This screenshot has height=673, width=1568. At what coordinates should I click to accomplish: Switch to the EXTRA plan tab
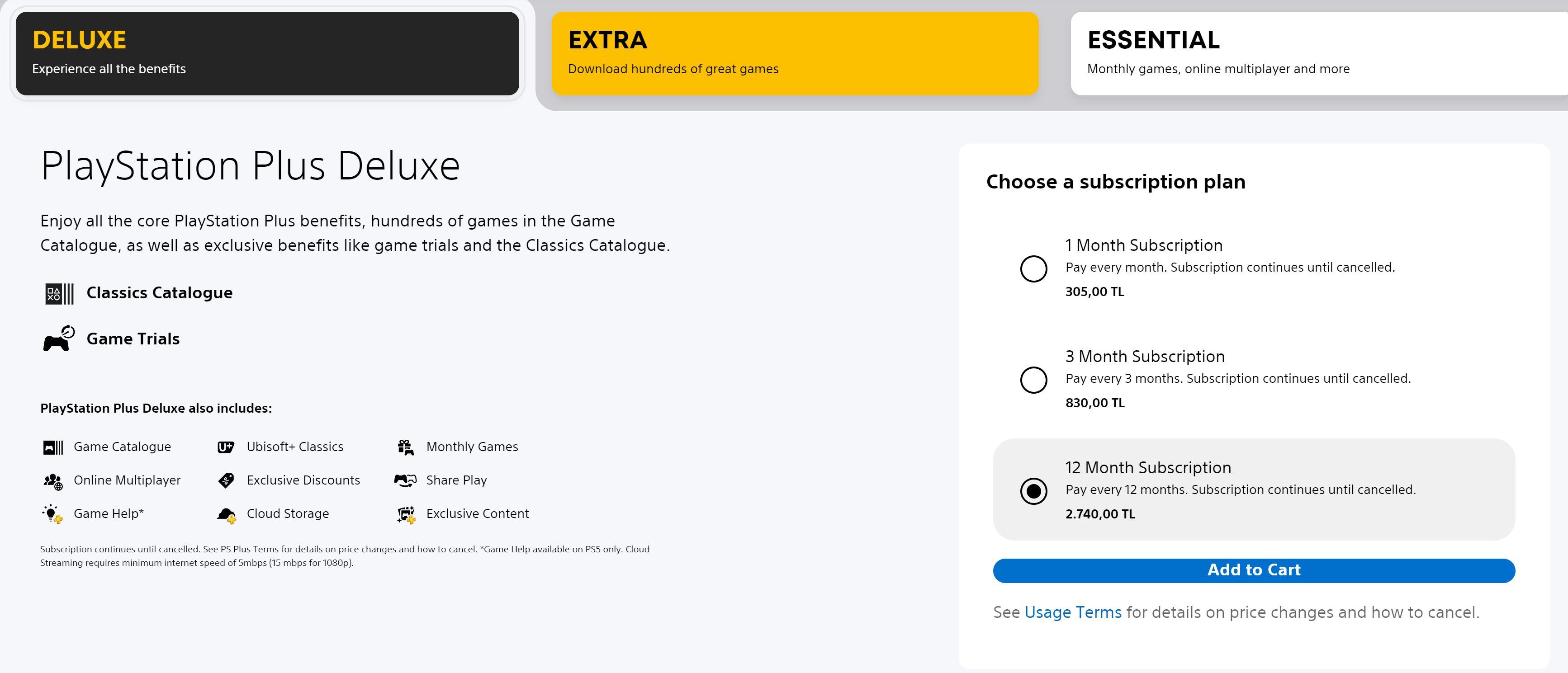click(x=794, y=53)
